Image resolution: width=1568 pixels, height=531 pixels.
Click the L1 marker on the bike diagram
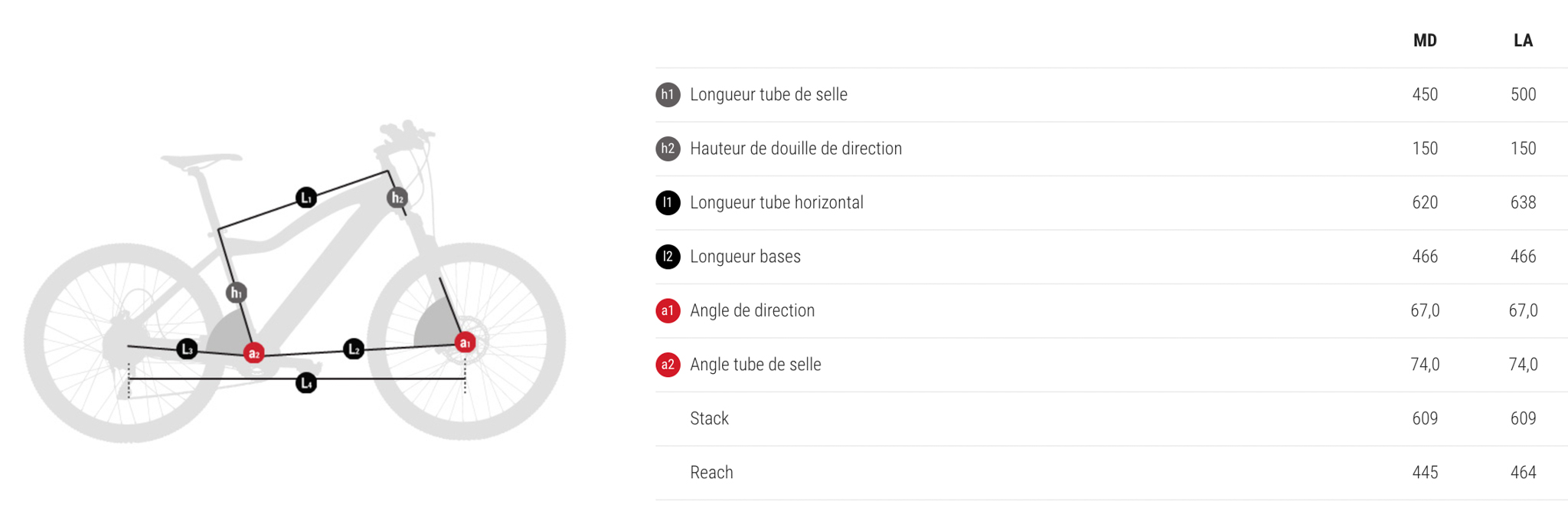pos(306,198)
